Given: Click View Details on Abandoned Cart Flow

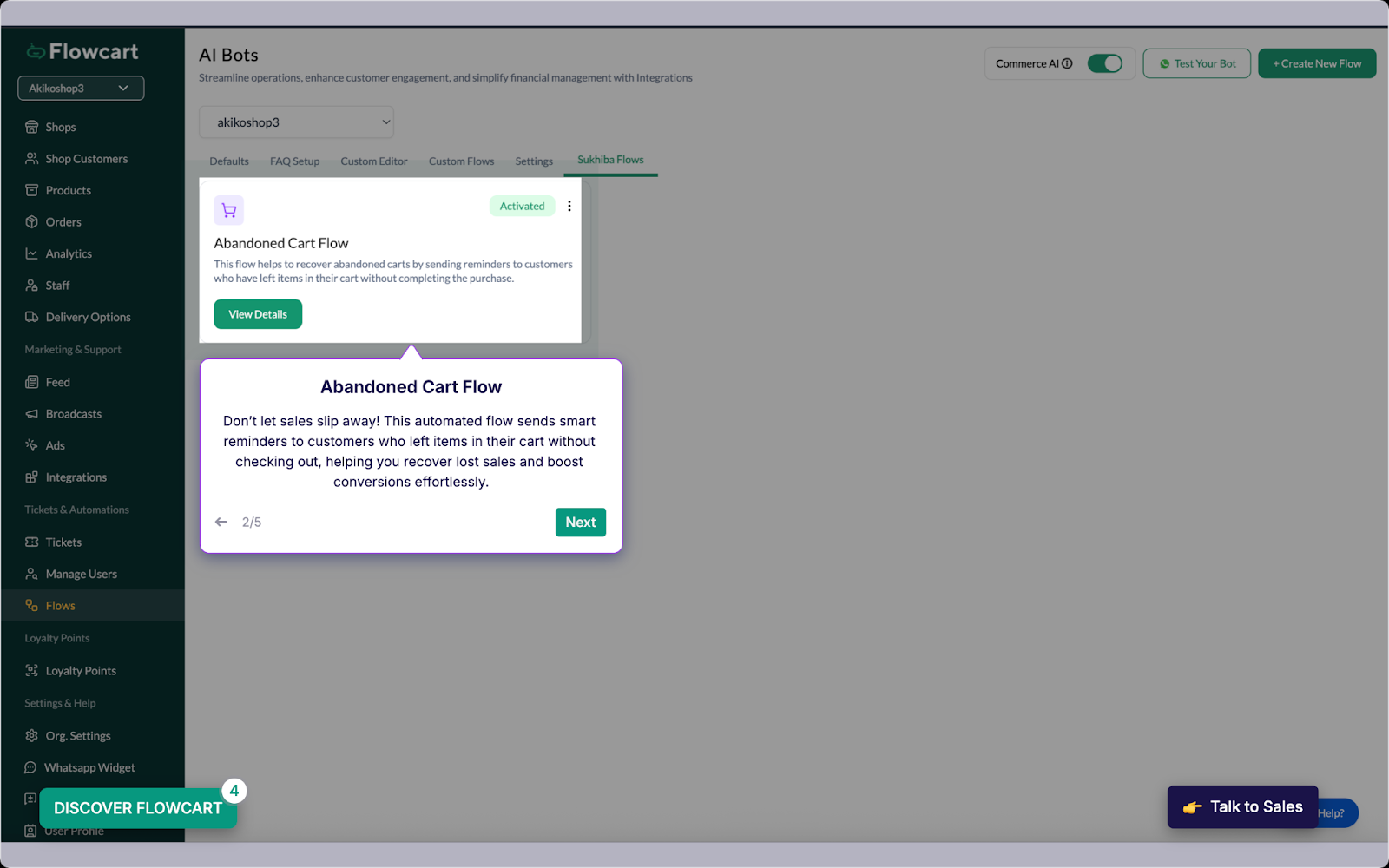Looking at the screenshot, I should click(x=258, y=314).
